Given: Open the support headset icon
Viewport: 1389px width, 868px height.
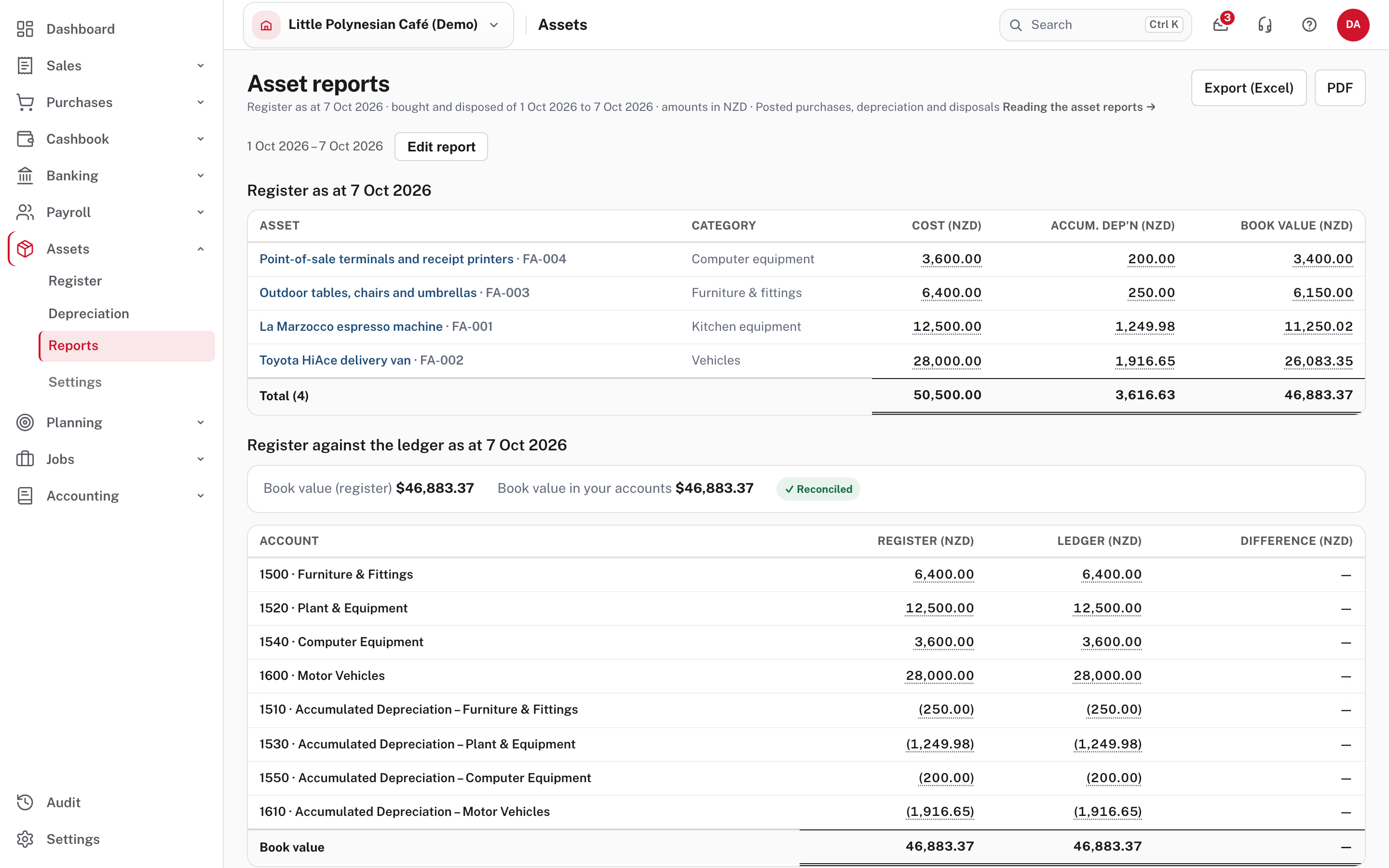Looking at the screenshot, I should pyautogui.click(x=1265, y=25).
